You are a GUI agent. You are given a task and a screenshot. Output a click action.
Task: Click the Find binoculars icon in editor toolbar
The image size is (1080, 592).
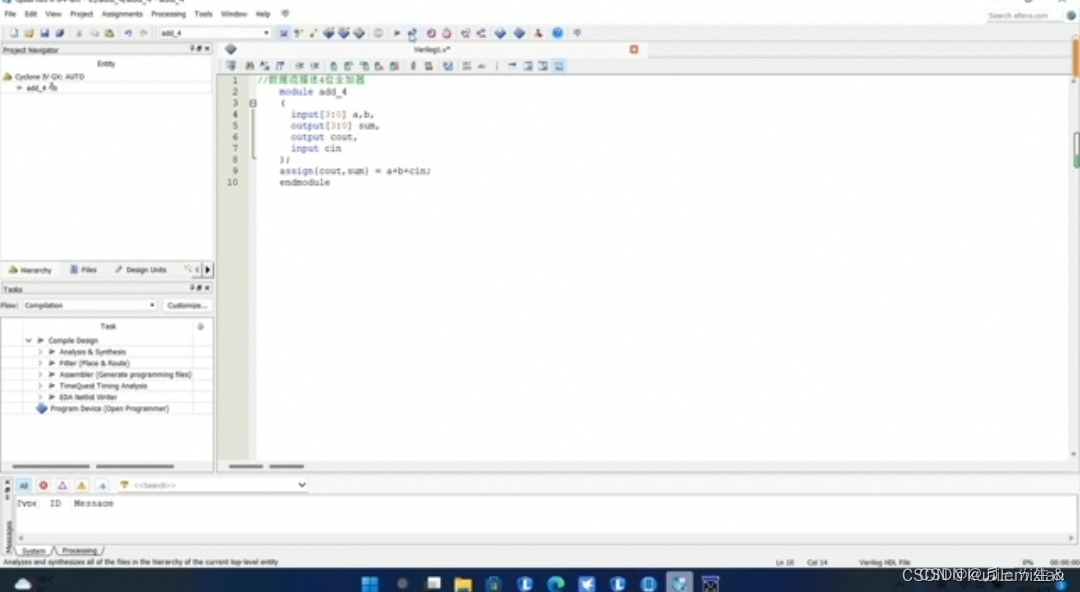[x=249, y=66]
